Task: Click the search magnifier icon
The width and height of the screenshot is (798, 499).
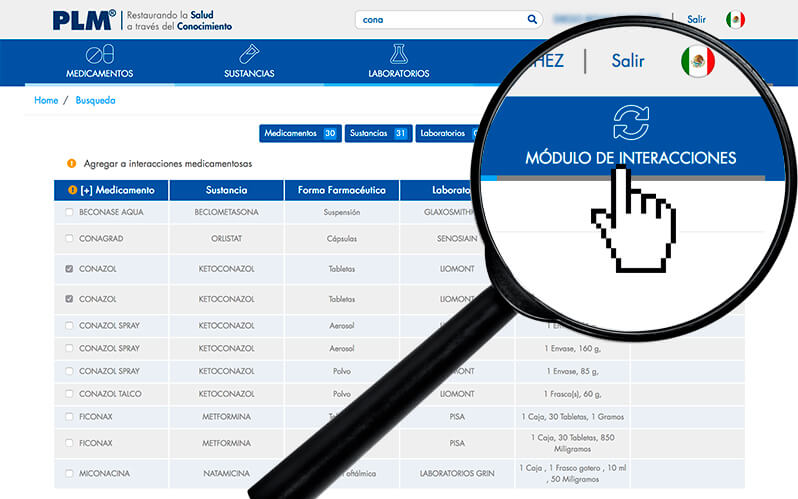Action: [x=532, y=19]
